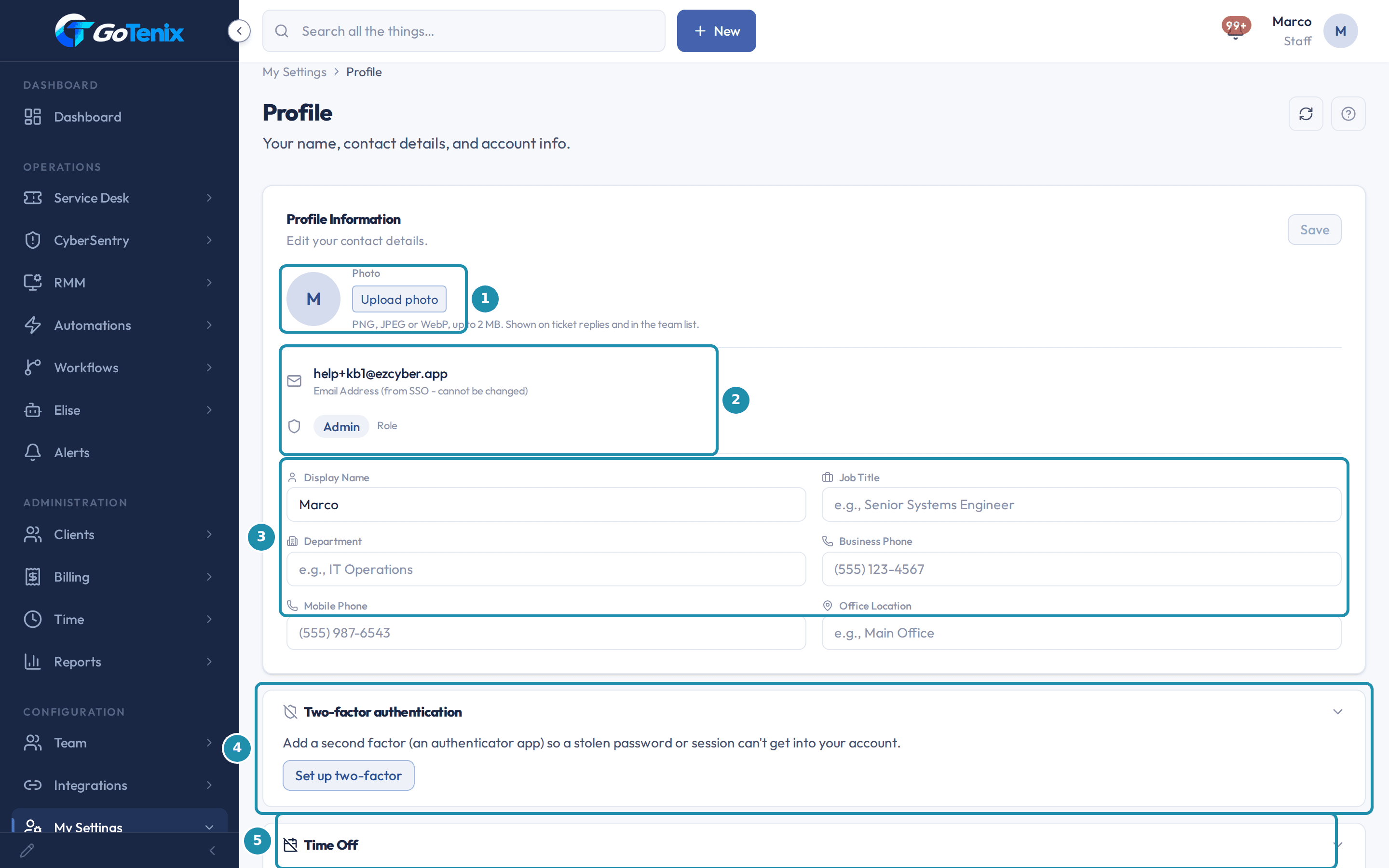Go to My Settings breadcrumb link
1389x868 pixels.
click(295, 72)
